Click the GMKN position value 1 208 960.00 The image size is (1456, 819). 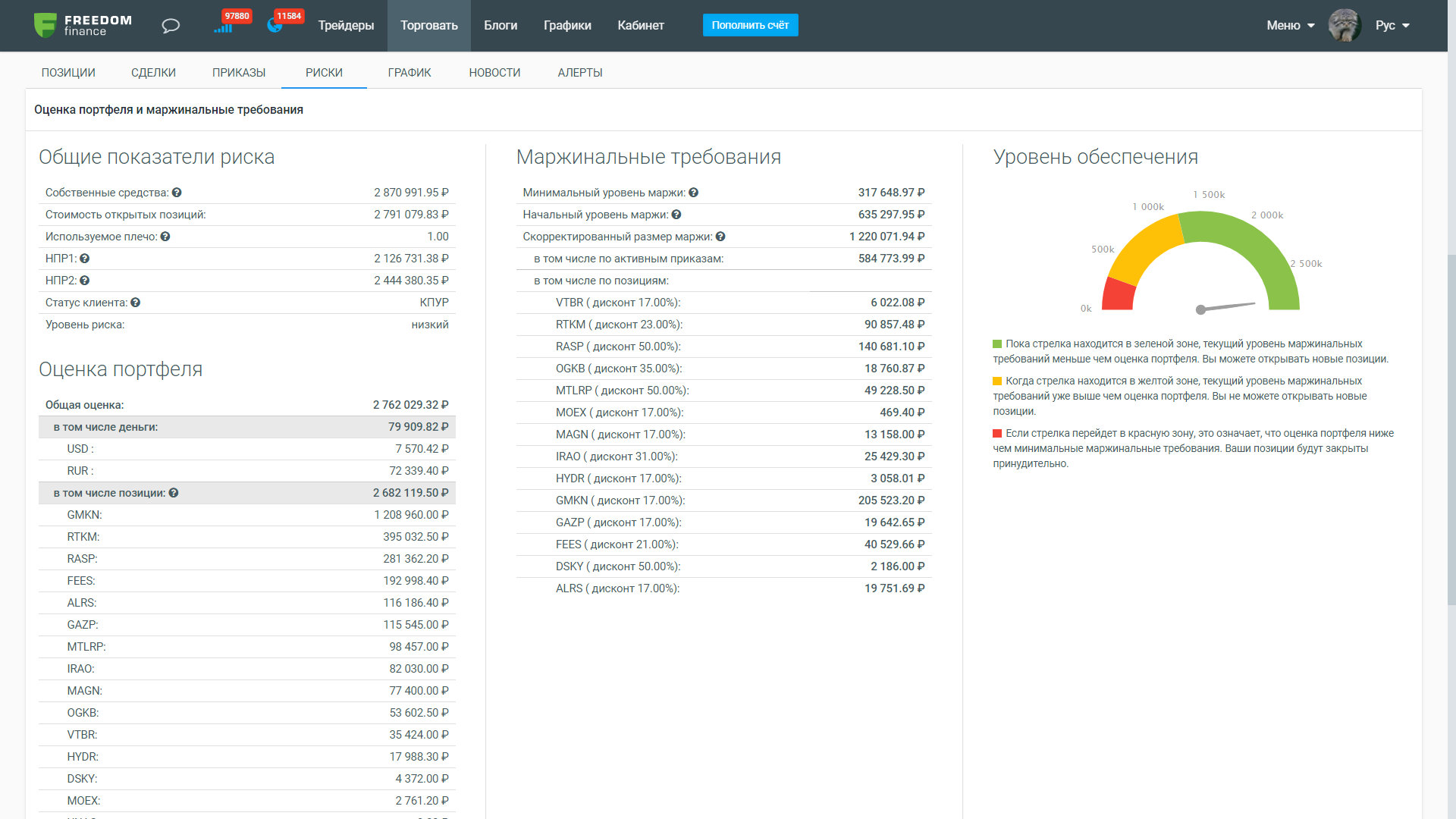pyautogui.click(x=411, y=515)
